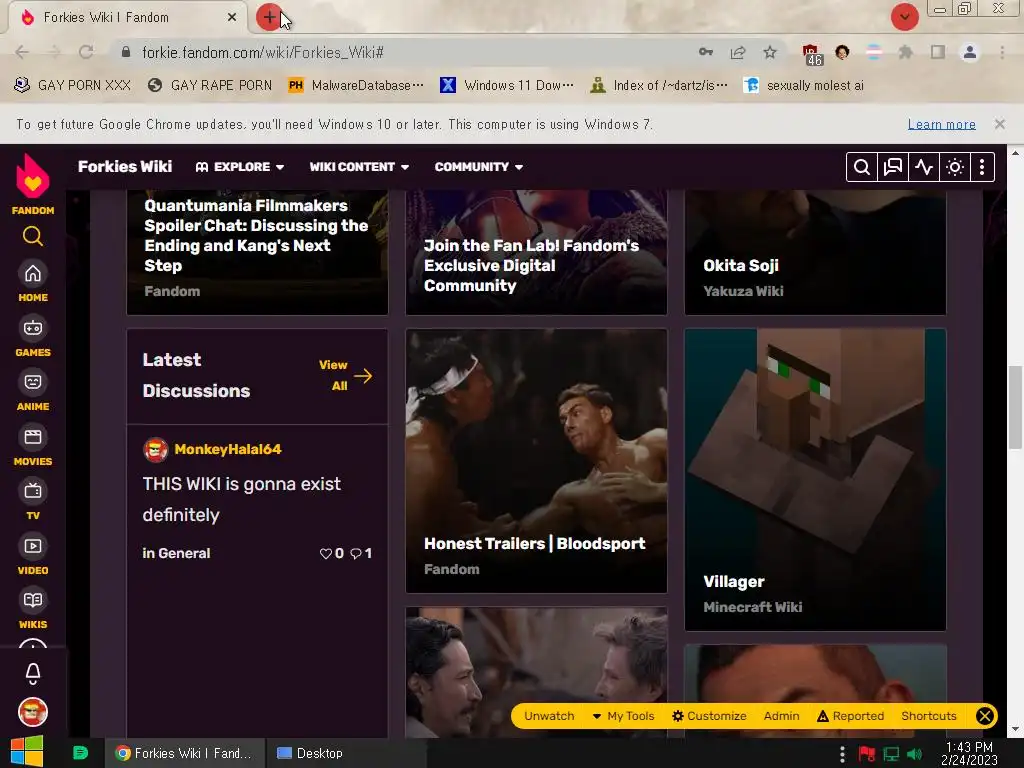This screenshot has height=768, width=1024.
Task: Open the TV section in the sidebar
Action: [33, 500]
